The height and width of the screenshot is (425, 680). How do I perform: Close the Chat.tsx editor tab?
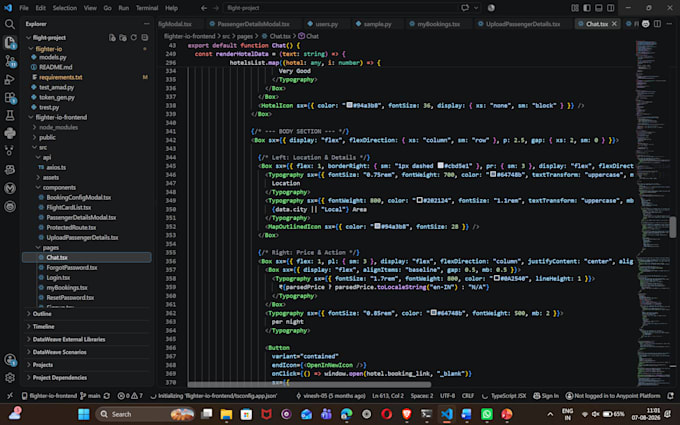pyautogui.click(x=614, y=24)
